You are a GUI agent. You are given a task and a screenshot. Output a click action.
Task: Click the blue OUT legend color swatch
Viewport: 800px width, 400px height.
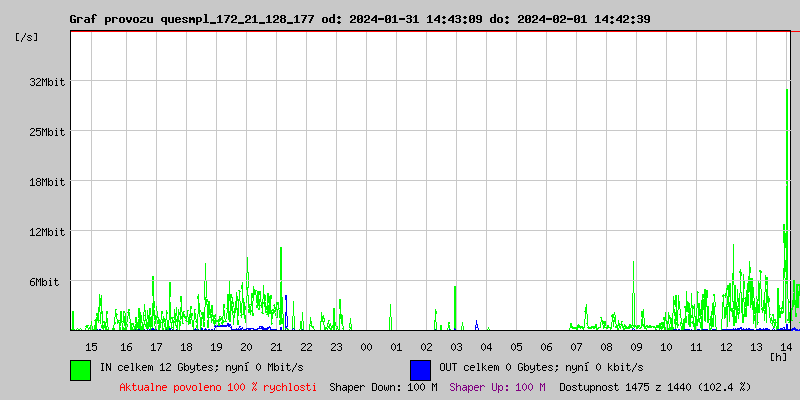tap(420, 369)
